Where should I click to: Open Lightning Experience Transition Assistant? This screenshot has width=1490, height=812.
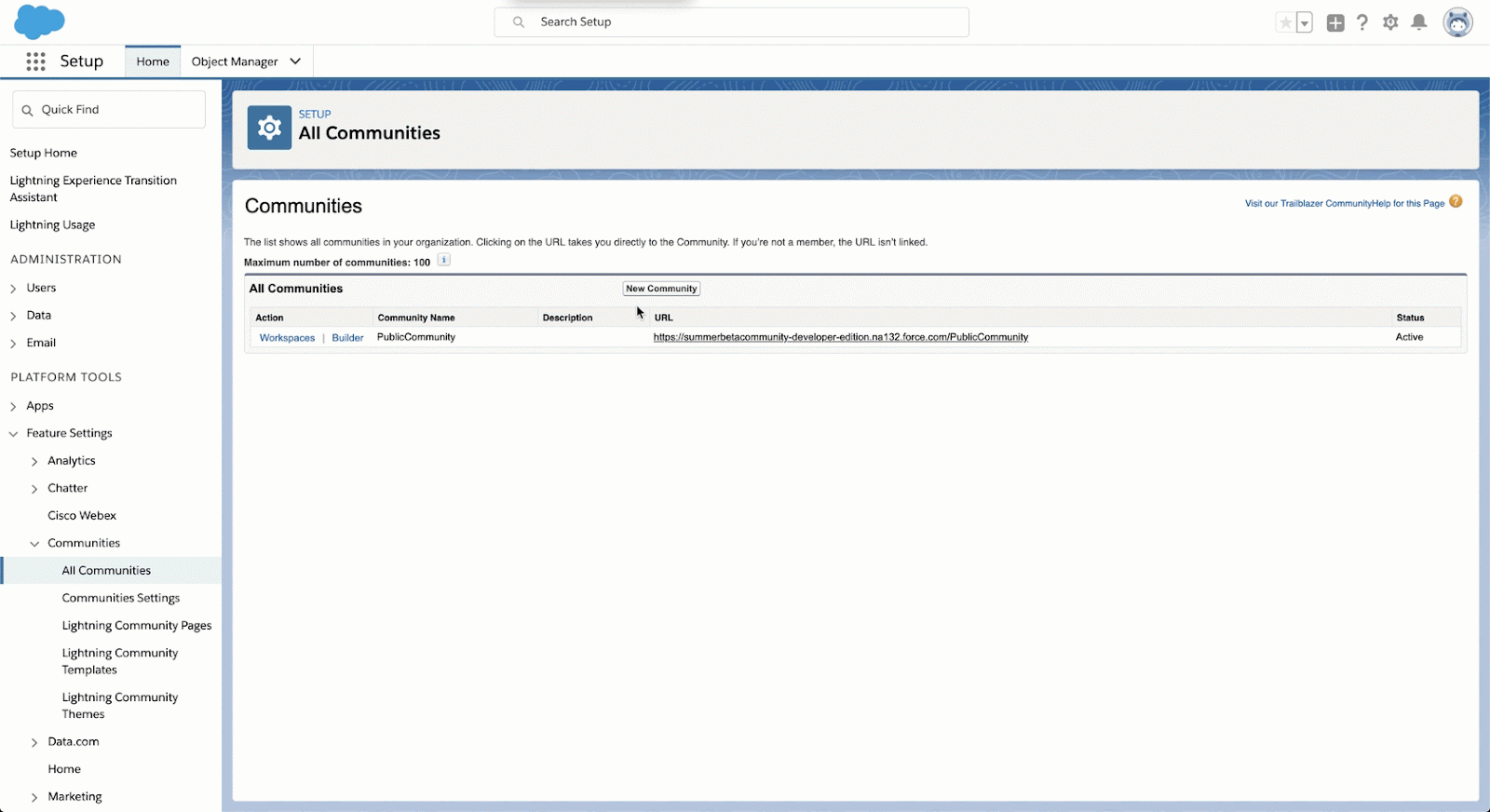(93, 189)
